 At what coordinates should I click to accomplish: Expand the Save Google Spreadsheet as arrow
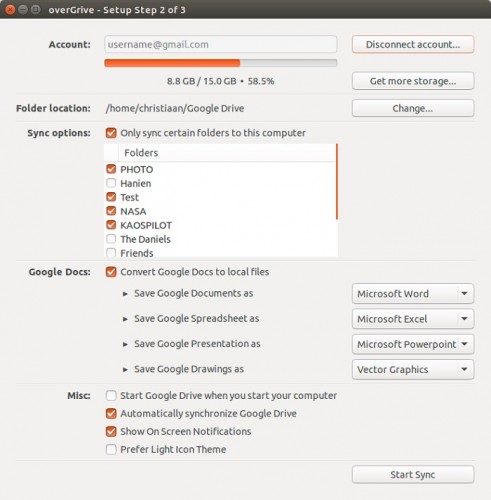click(x=125, y=319)
